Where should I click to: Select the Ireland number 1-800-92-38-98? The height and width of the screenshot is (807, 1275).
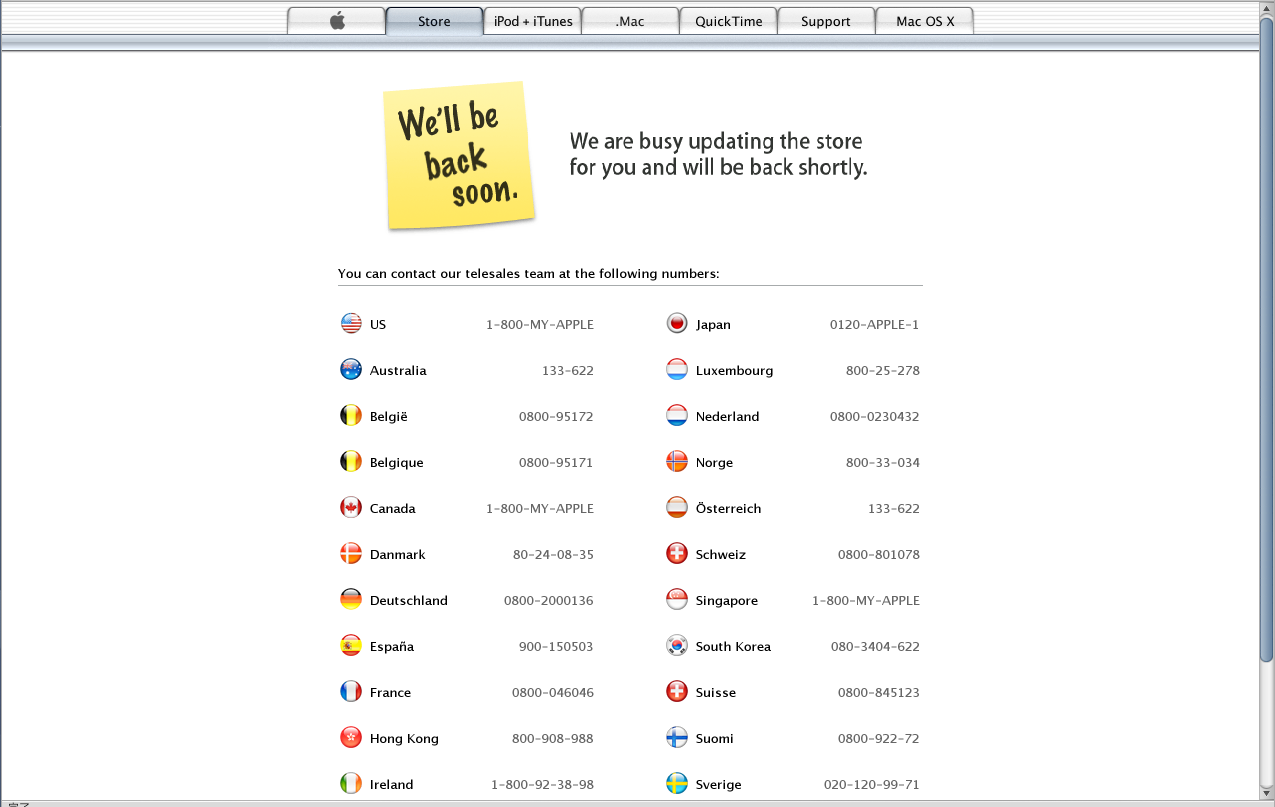(x=543, y=785)
